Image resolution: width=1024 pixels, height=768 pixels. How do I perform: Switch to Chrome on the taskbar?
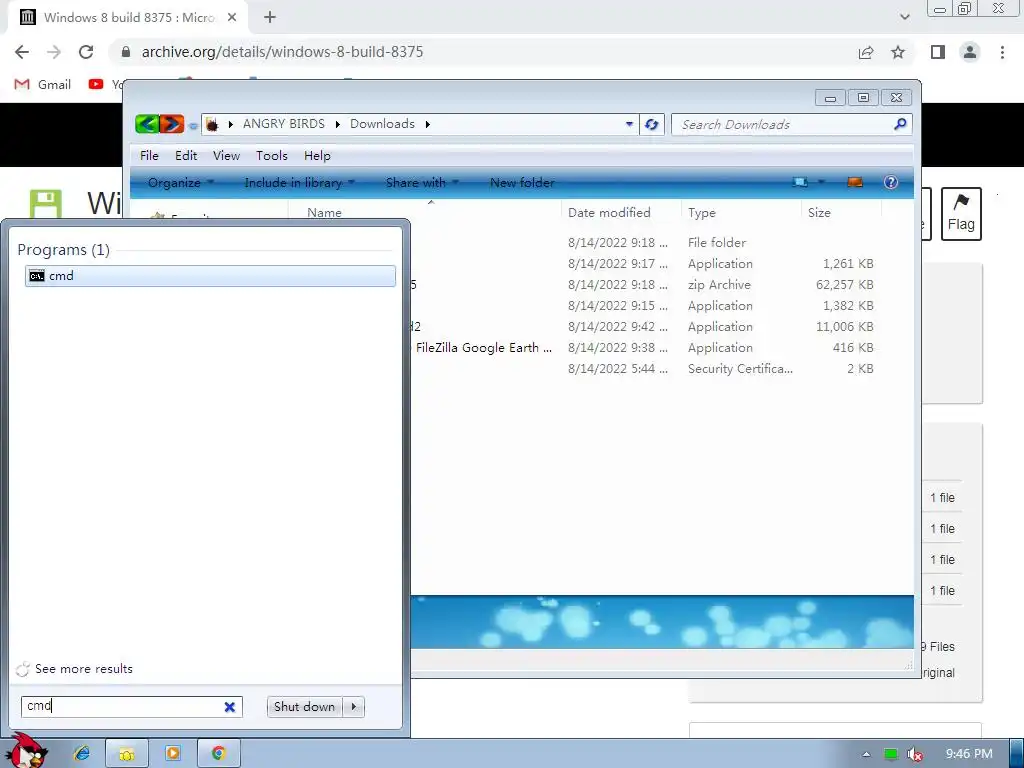tap(218, 754)
